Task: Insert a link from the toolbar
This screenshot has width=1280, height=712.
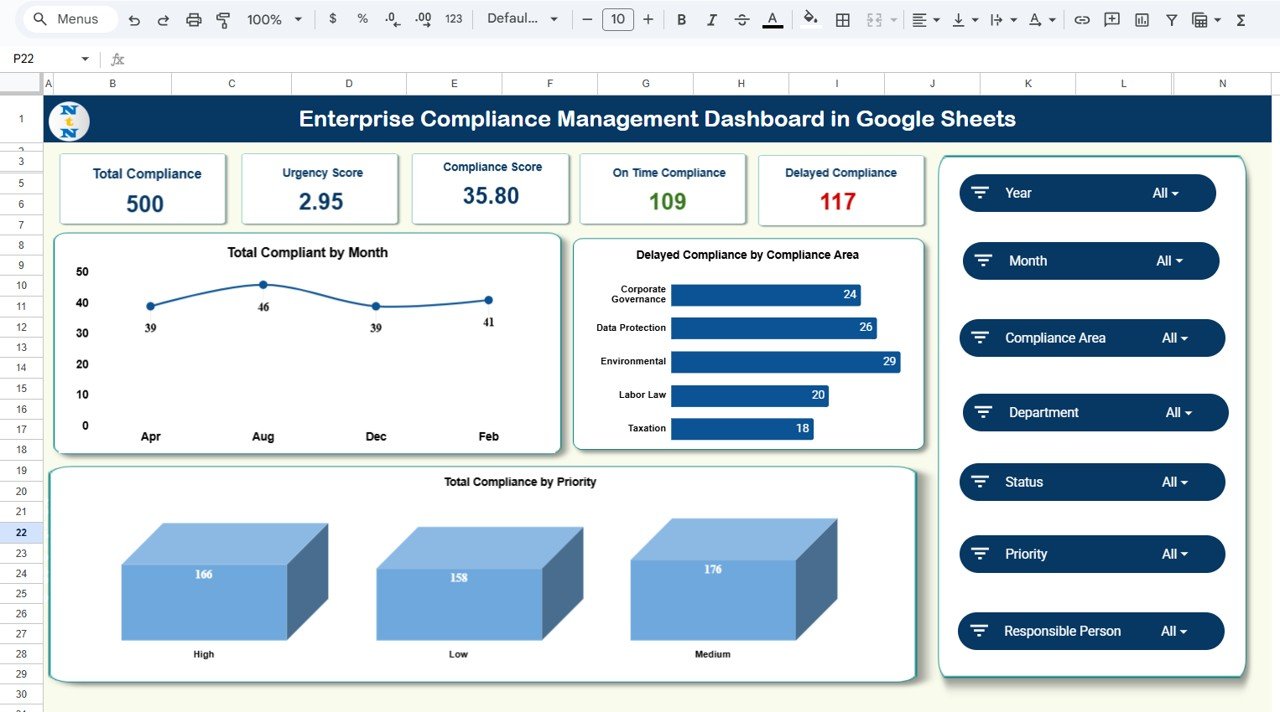Action: pos(1080,18)
